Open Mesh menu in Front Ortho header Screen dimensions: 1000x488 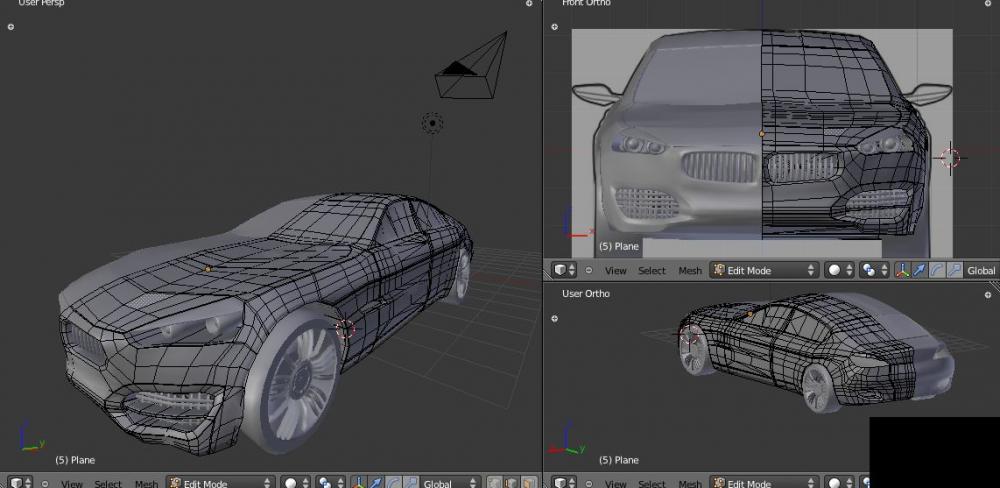click(690, 270)
